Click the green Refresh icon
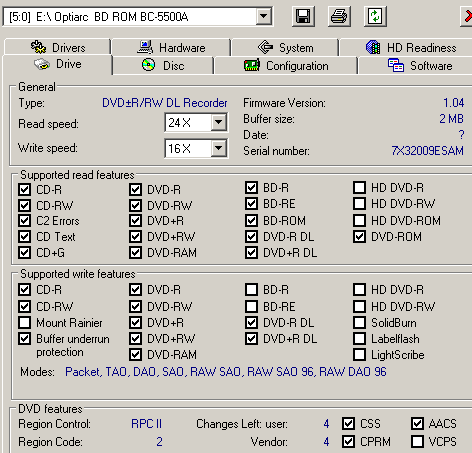Viewport: 472px width, 453px height. pos(375,16)
